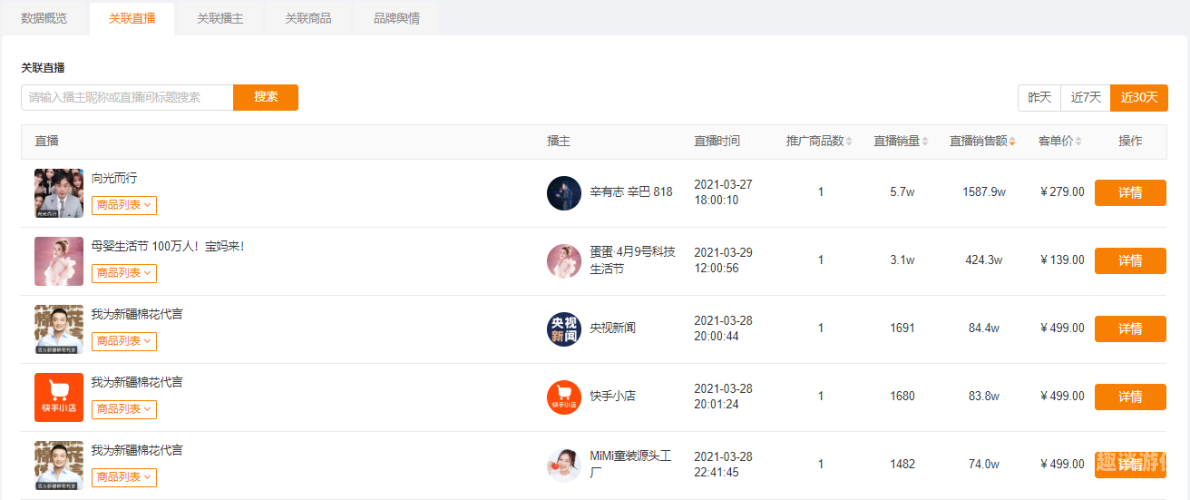Click the MiMi童装源头工厂 streamer avatar
Screen dimensions: 1190x500
564,465
